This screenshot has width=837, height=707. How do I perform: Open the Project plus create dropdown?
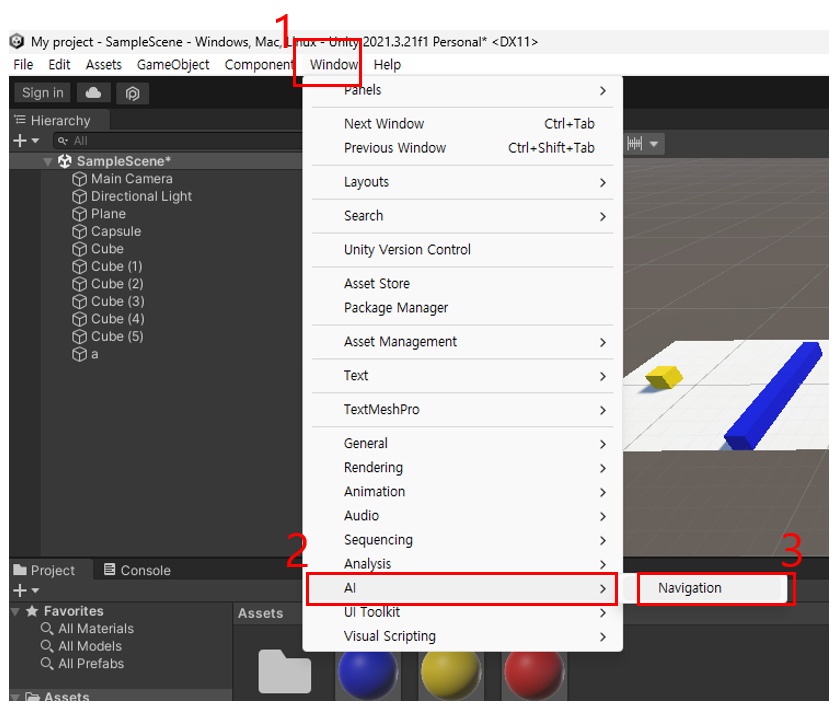pyautogui.click(x=26, y=590)
